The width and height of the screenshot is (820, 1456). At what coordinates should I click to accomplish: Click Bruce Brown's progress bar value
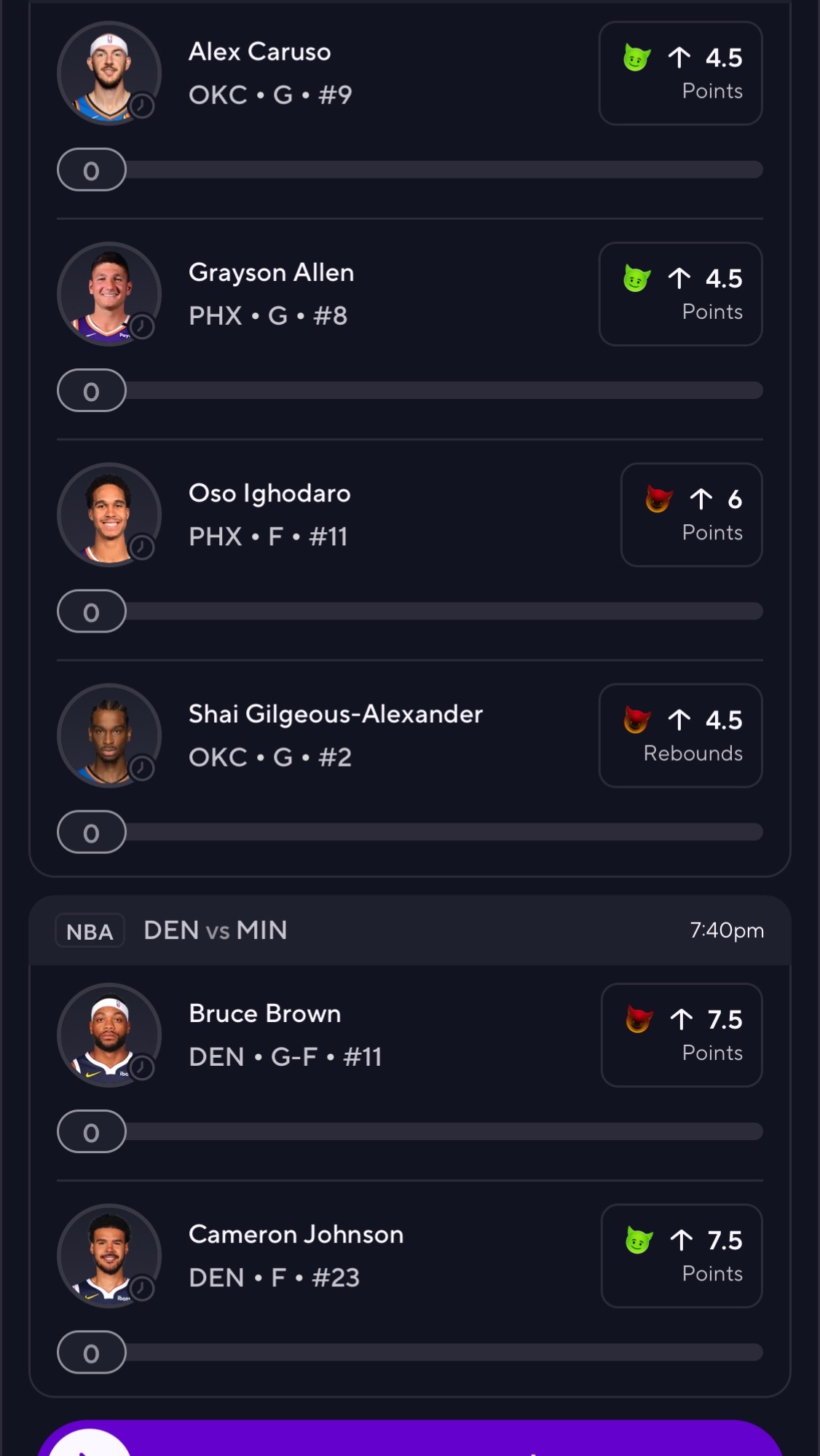[91, 1132]
